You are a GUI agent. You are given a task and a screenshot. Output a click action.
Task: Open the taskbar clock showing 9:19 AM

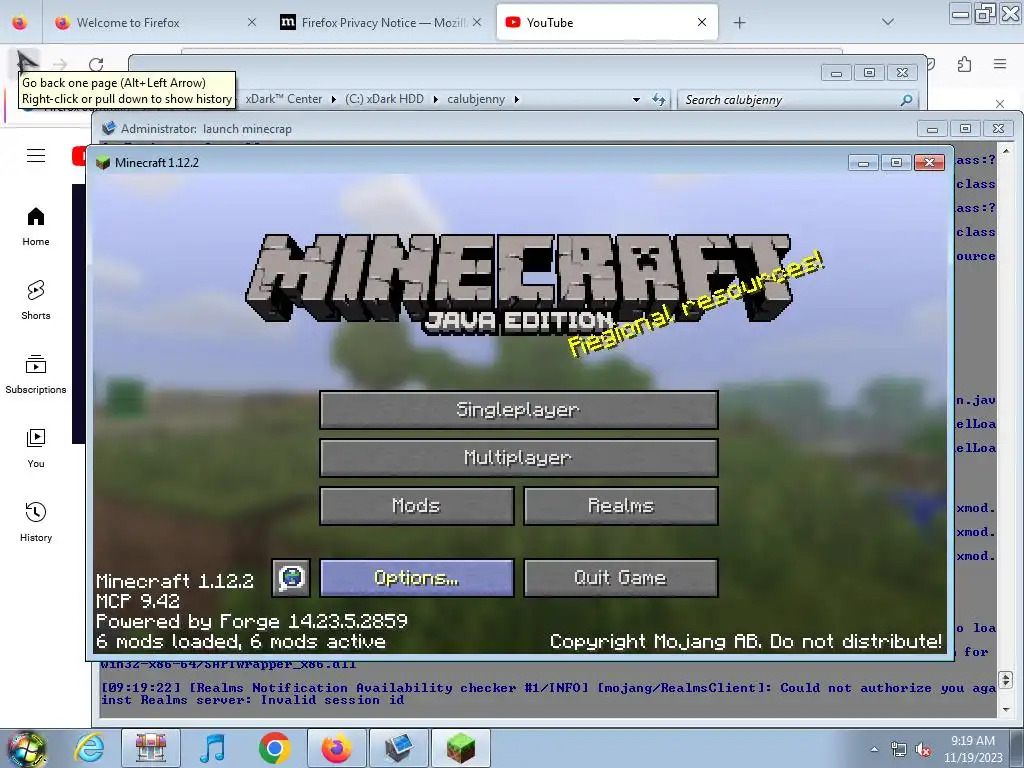(973, 749)
